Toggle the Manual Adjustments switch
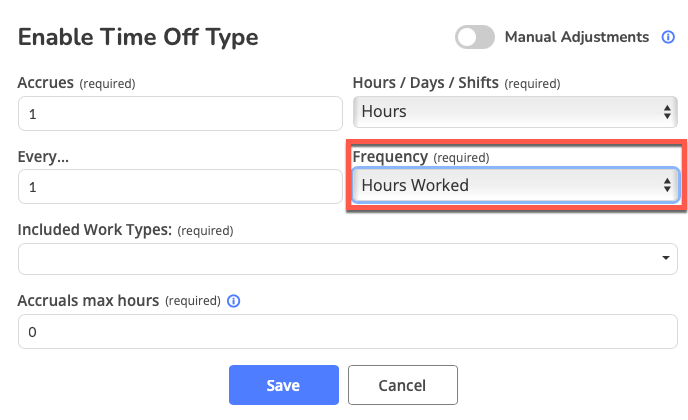Image resolution: width=688 pixels, height=420 pixels. 475,37
